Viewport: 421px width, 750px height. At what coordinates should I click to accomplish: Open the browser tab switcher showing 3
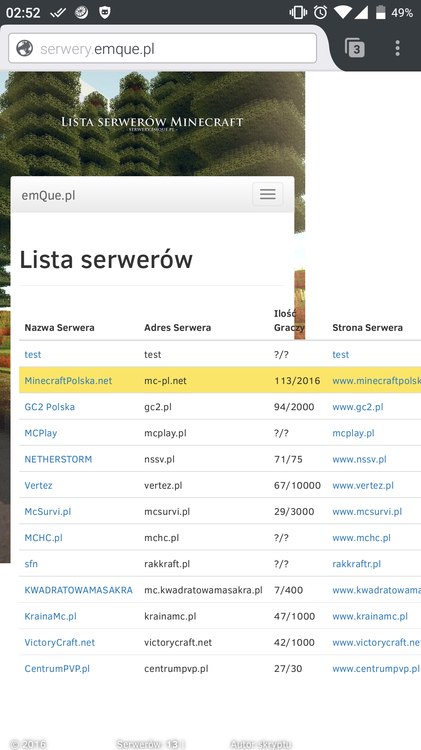click(355, 48)
